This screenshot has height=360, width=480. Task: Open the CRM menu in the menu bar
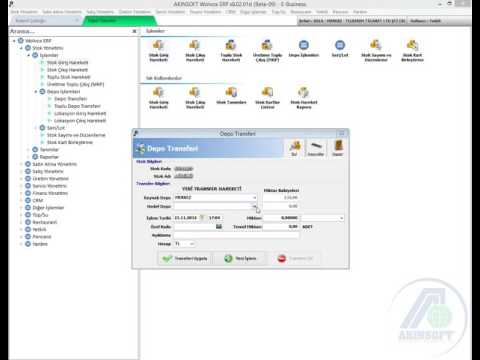pos(231,12)
